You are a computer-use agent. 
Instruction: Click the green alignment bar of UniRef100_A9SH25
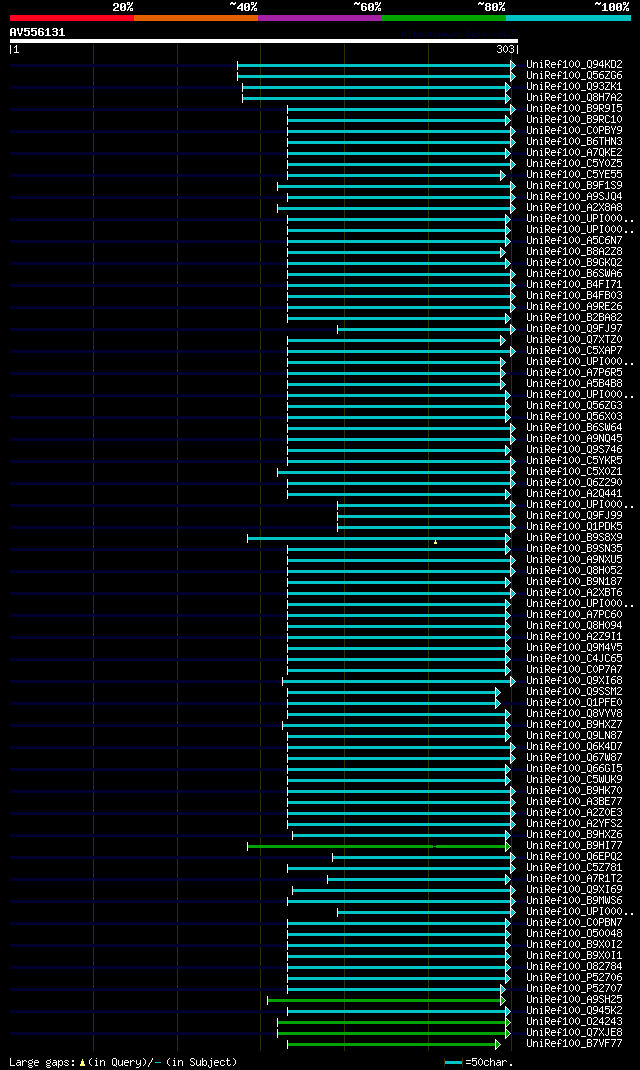pyautogui.click(x=386, y=1000)
